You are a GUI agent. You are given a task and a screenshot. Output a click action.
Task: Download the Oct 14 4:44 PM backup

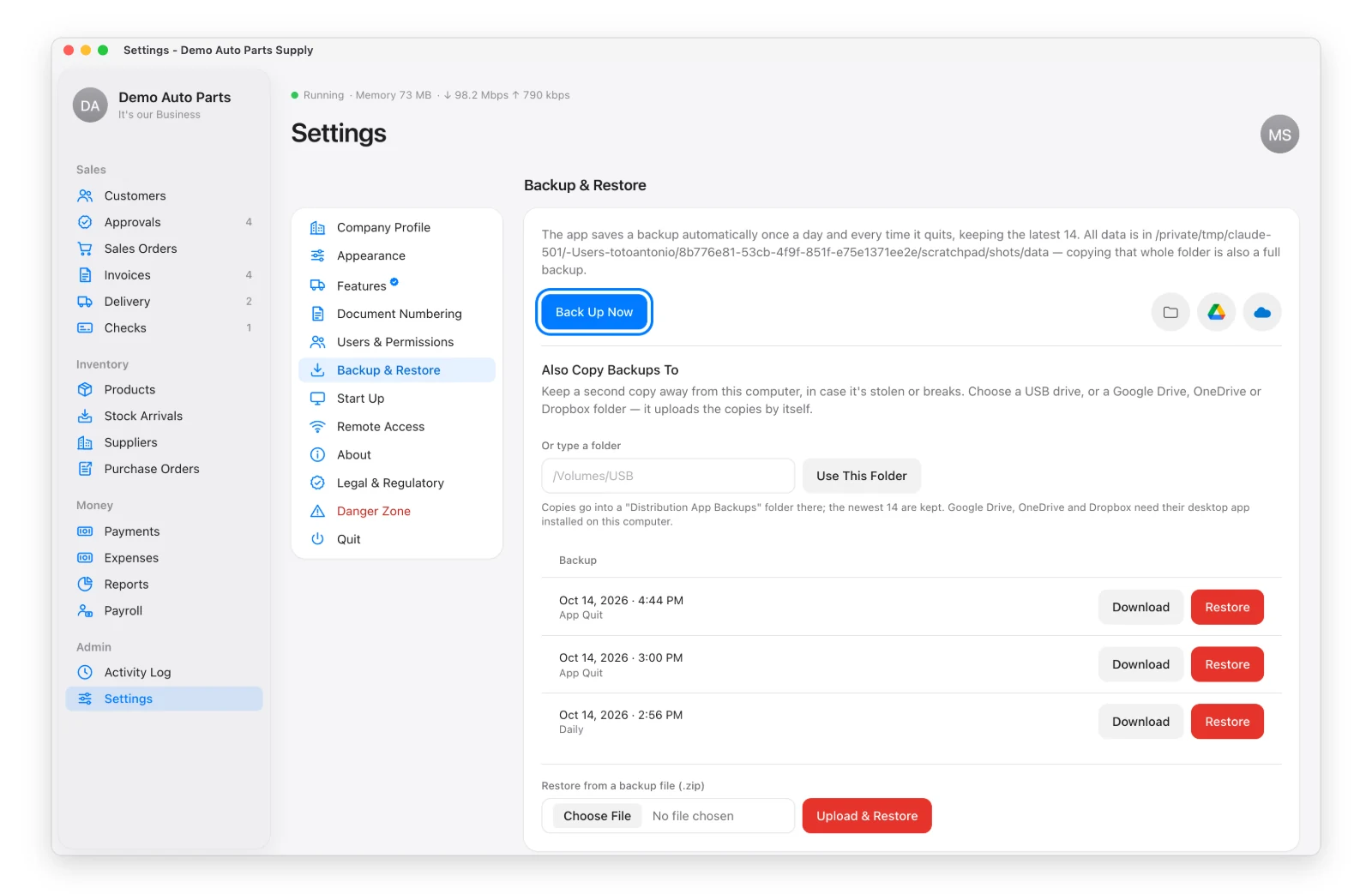tap(1140, 607)
